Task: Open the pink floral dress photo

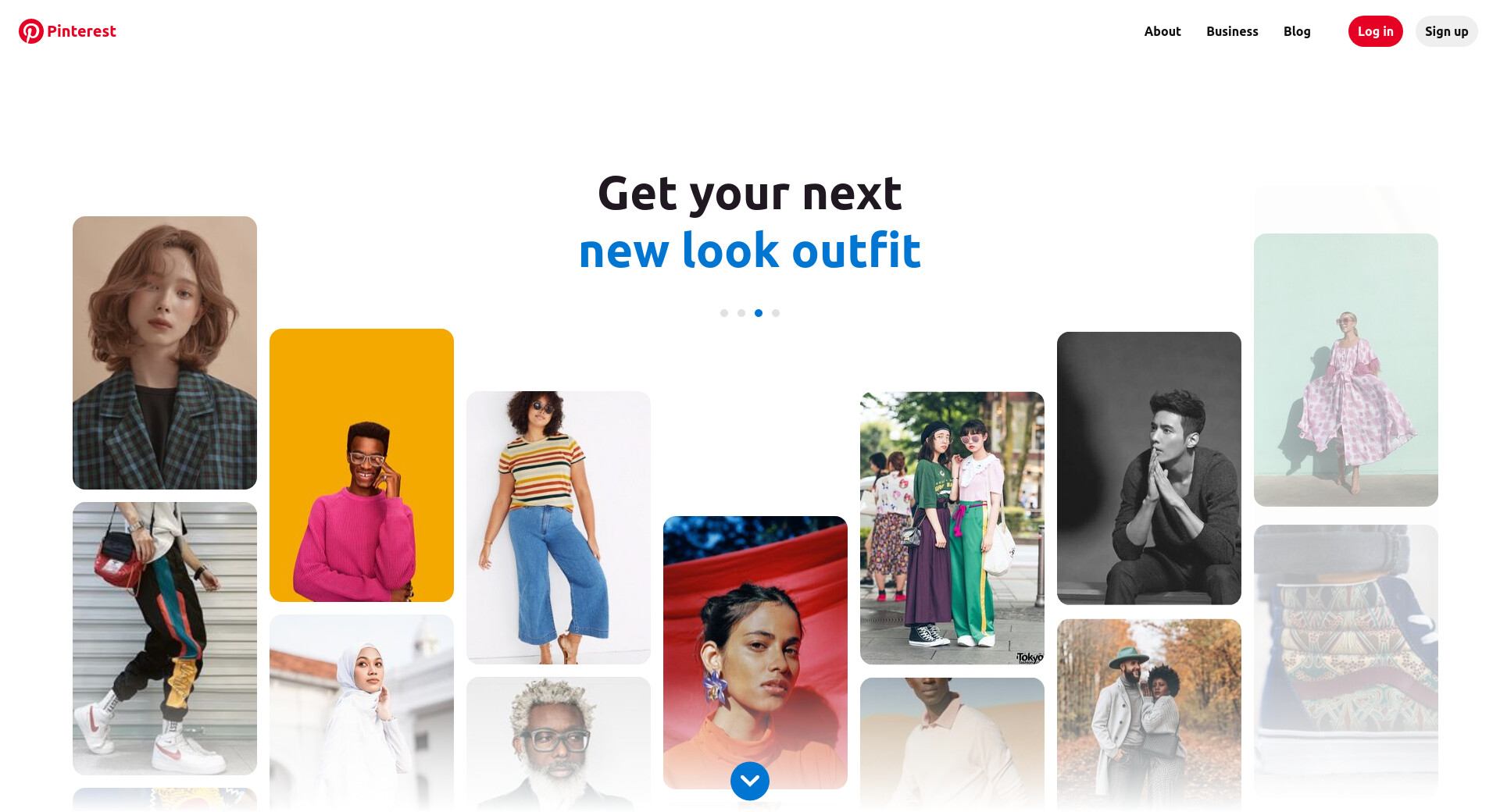Action: pyautogui.click(x=1346, y=370)
